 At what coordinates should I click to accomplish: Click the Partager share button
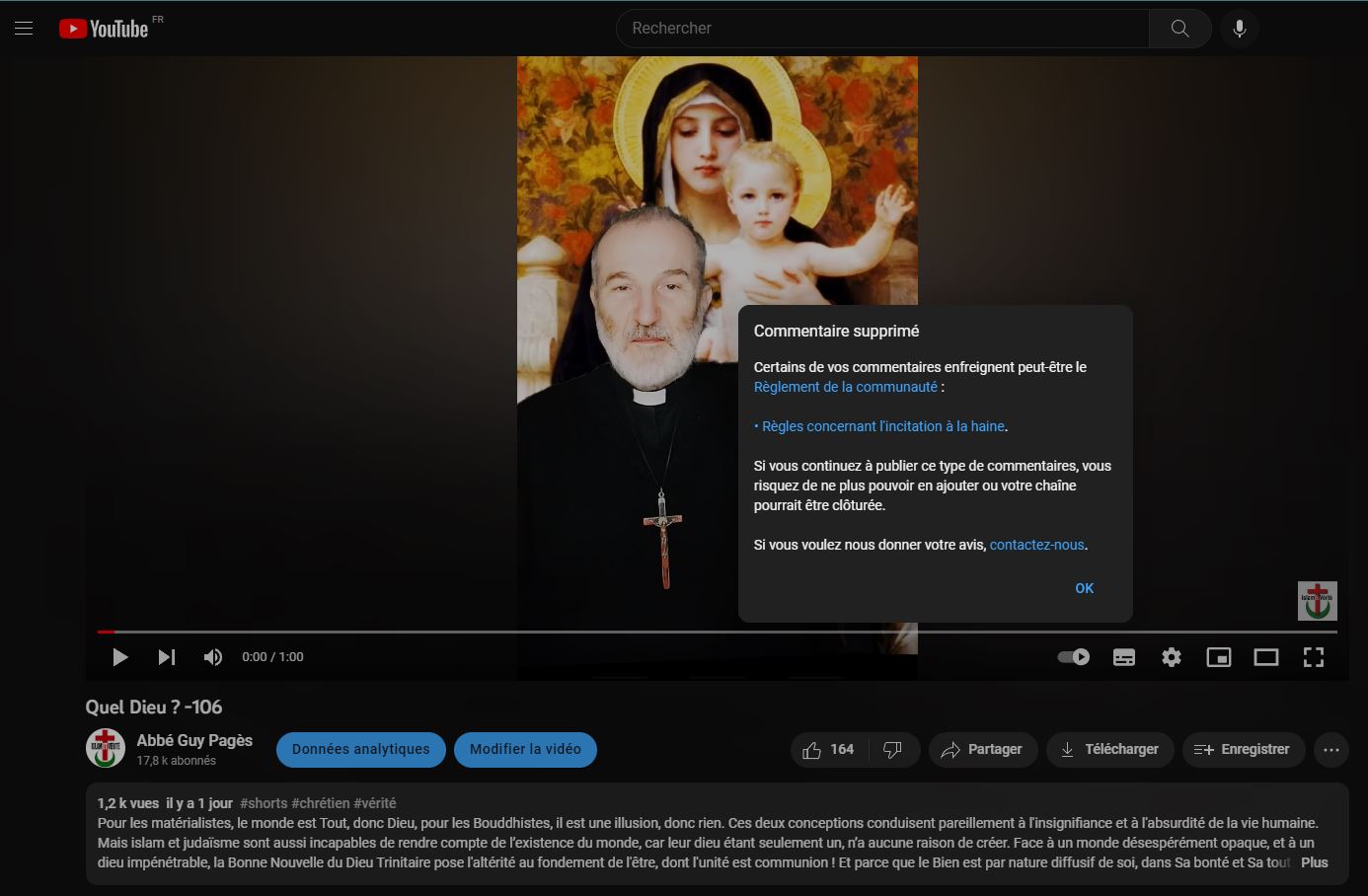pyautogui.click(x=982, y=750)
